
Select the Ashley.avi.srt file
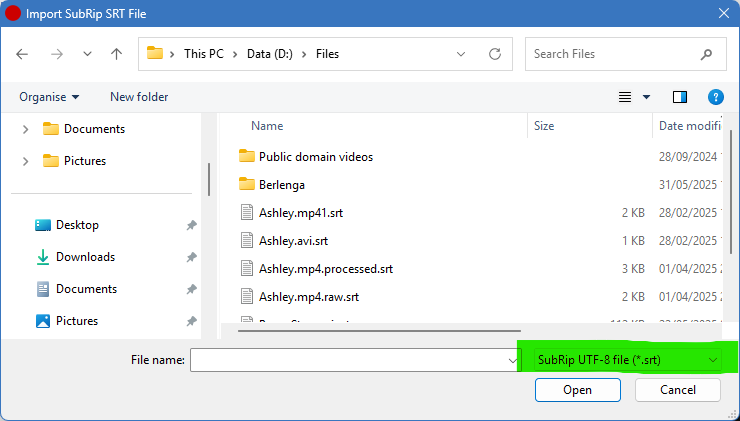coord(293,241)
